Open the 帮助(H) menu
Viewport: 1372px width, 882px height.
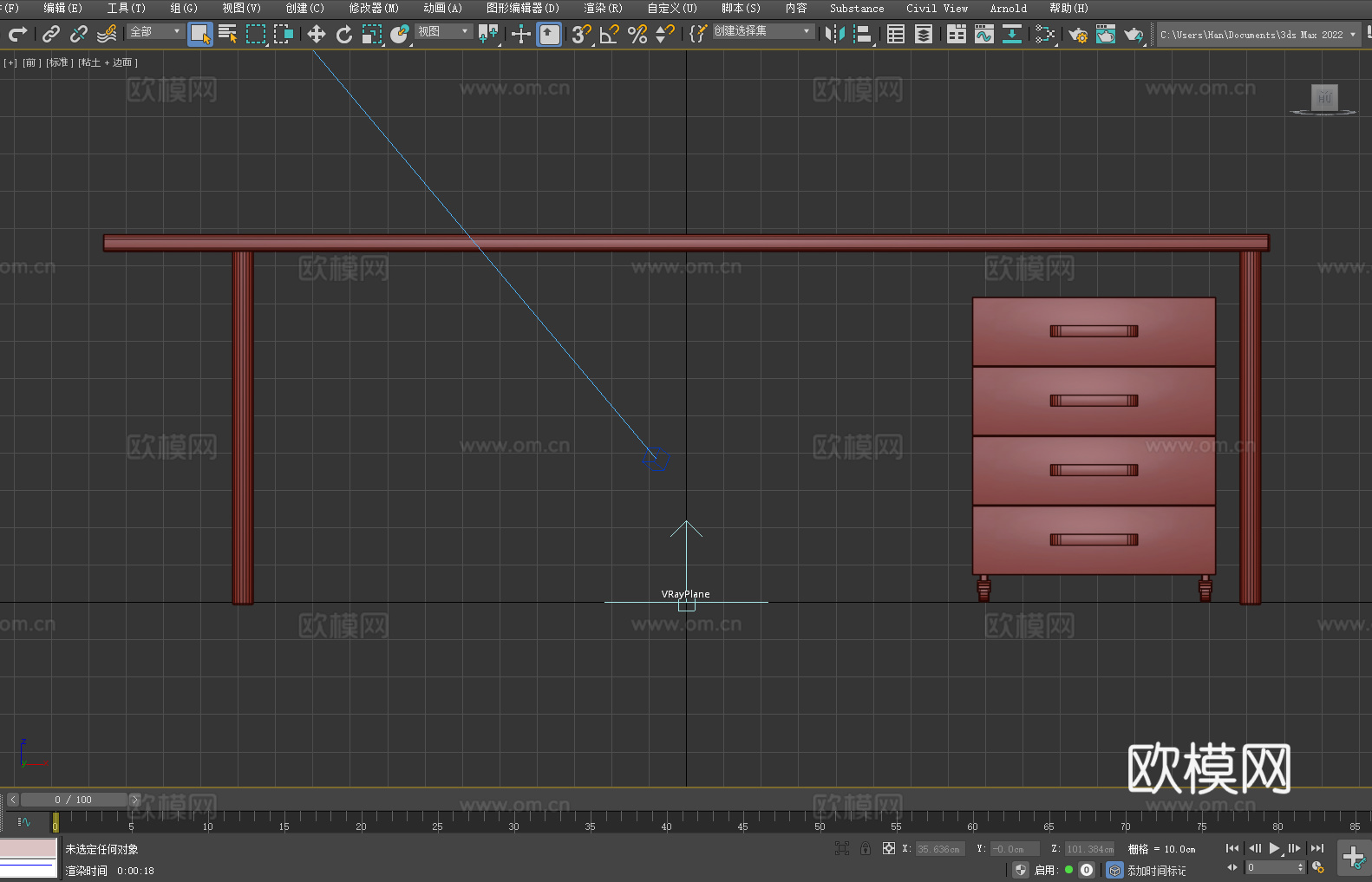pyautogui.click(x=1068, y=8)
